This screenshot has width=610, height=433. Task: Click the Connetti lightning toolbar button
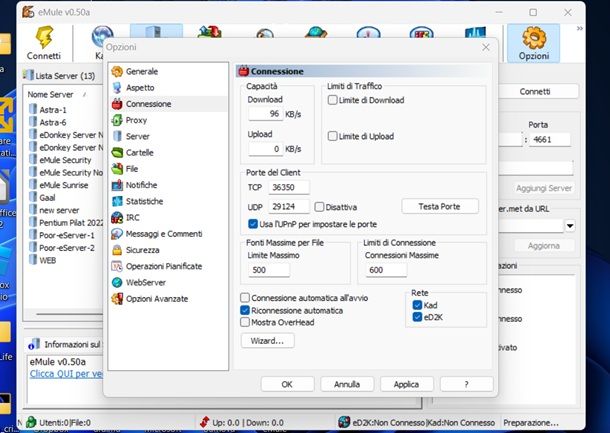click(x=44, y=43)
